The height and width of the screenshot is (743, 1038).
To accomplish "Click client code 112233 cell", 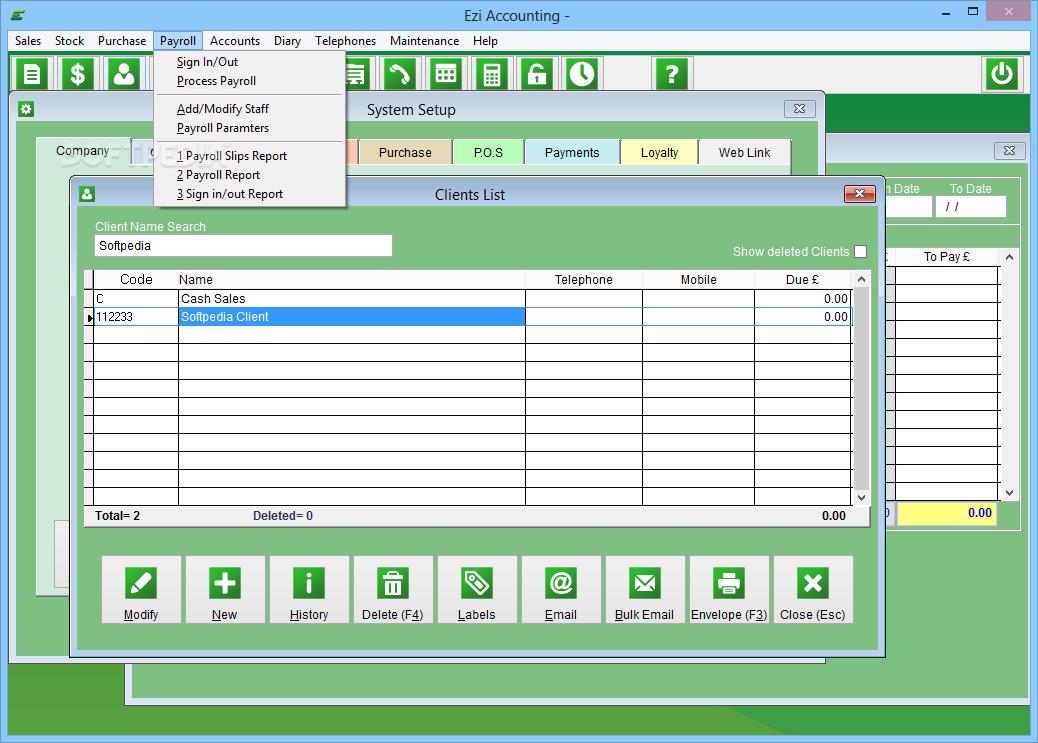I will (136, 317).
